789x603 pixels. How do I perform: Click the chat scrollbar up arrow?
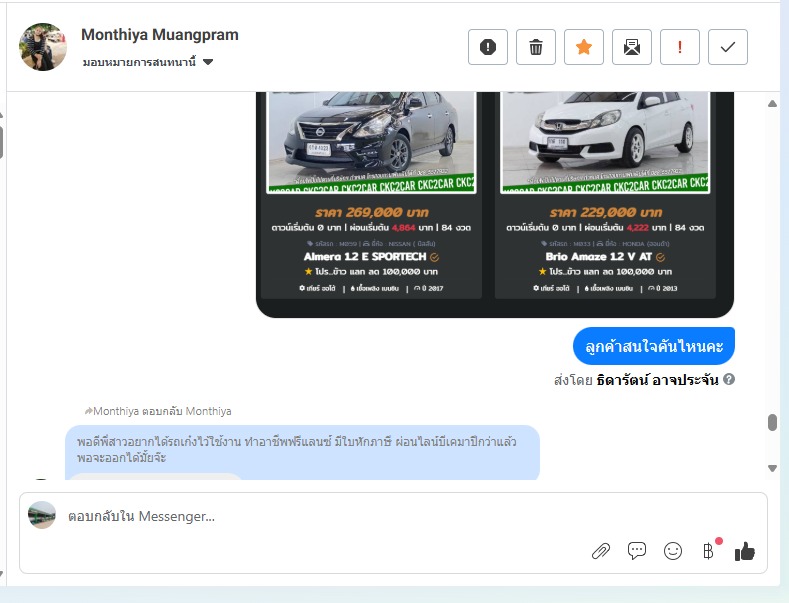point(772,104)
